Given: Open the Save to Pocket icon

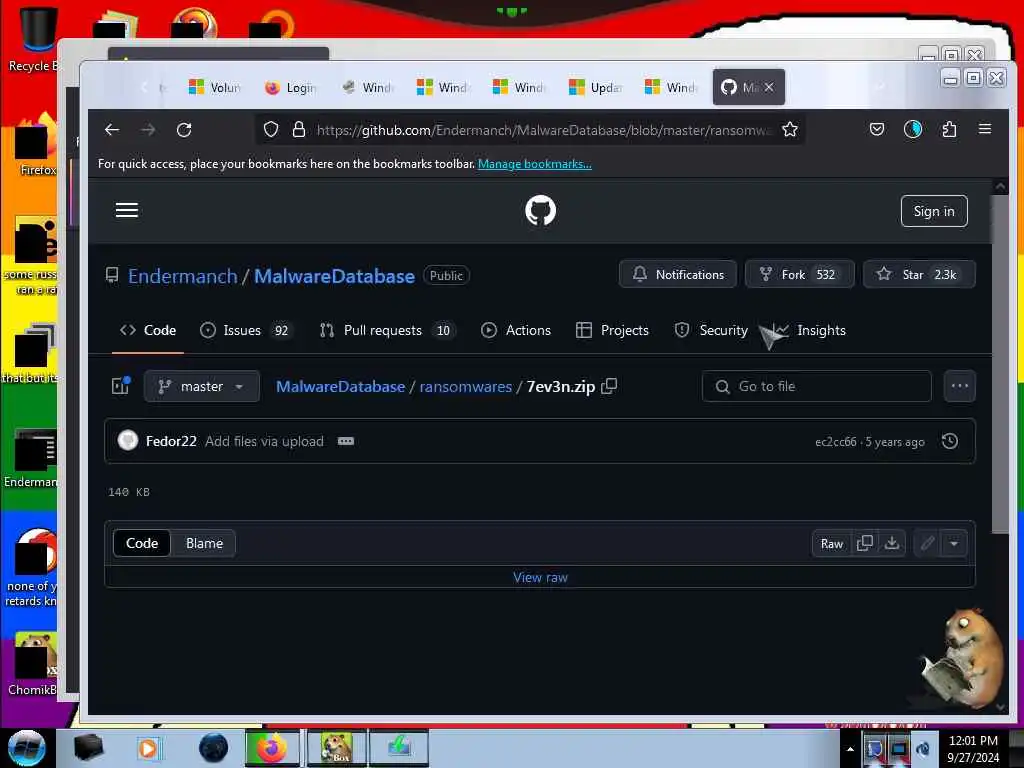Looking at the screenshot, I should [876, 129].
